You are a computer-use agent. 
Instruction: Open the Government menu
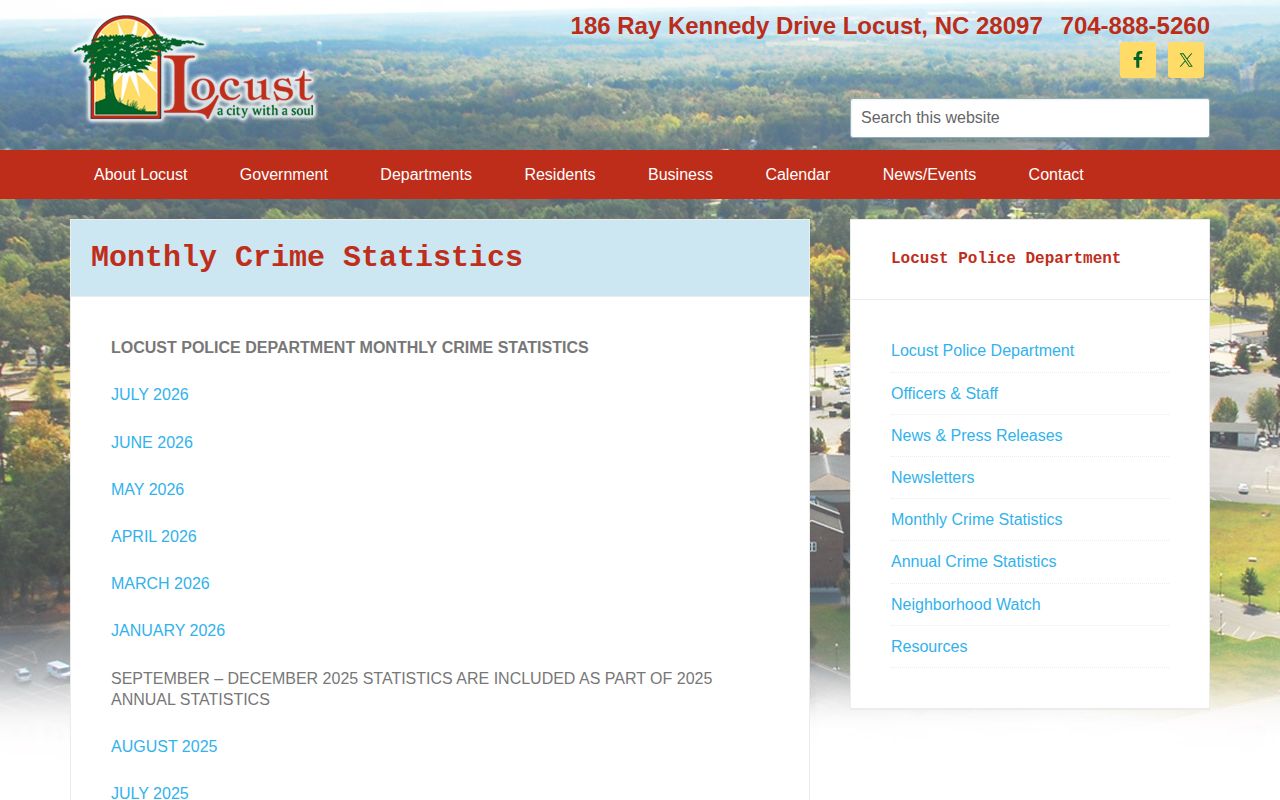coord(283,174)
